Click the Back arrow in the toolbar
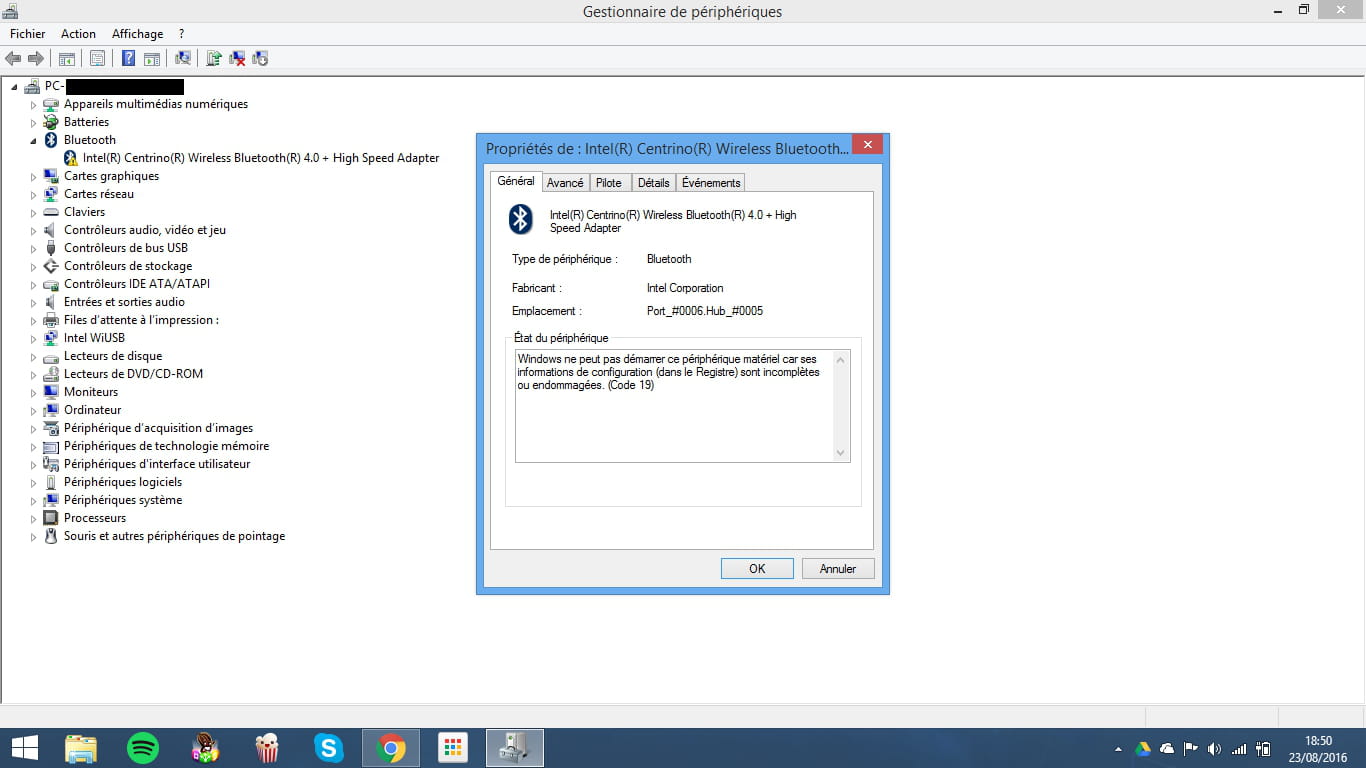The width and height of the screenshot is (1366, 768). pyautogui.click(x=14, y=59)
